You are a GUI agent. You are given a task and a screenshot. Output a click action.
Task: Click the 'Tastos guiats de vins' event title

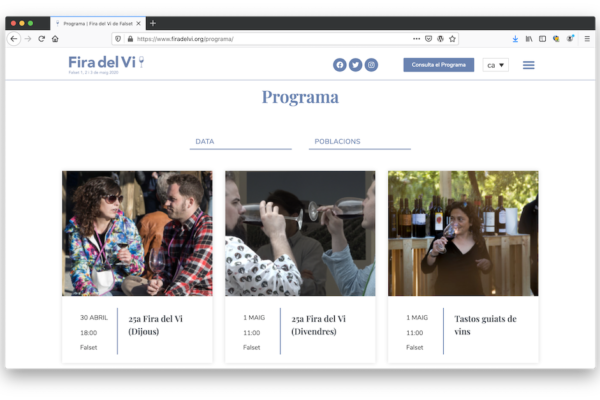[x=485, y=325]
